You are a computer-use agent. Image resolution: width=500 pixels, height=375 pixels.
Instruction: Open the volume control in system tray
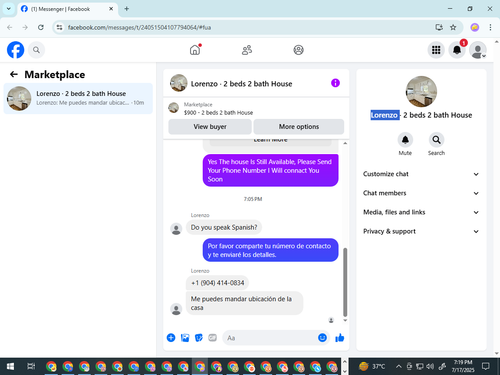point(430,367)
